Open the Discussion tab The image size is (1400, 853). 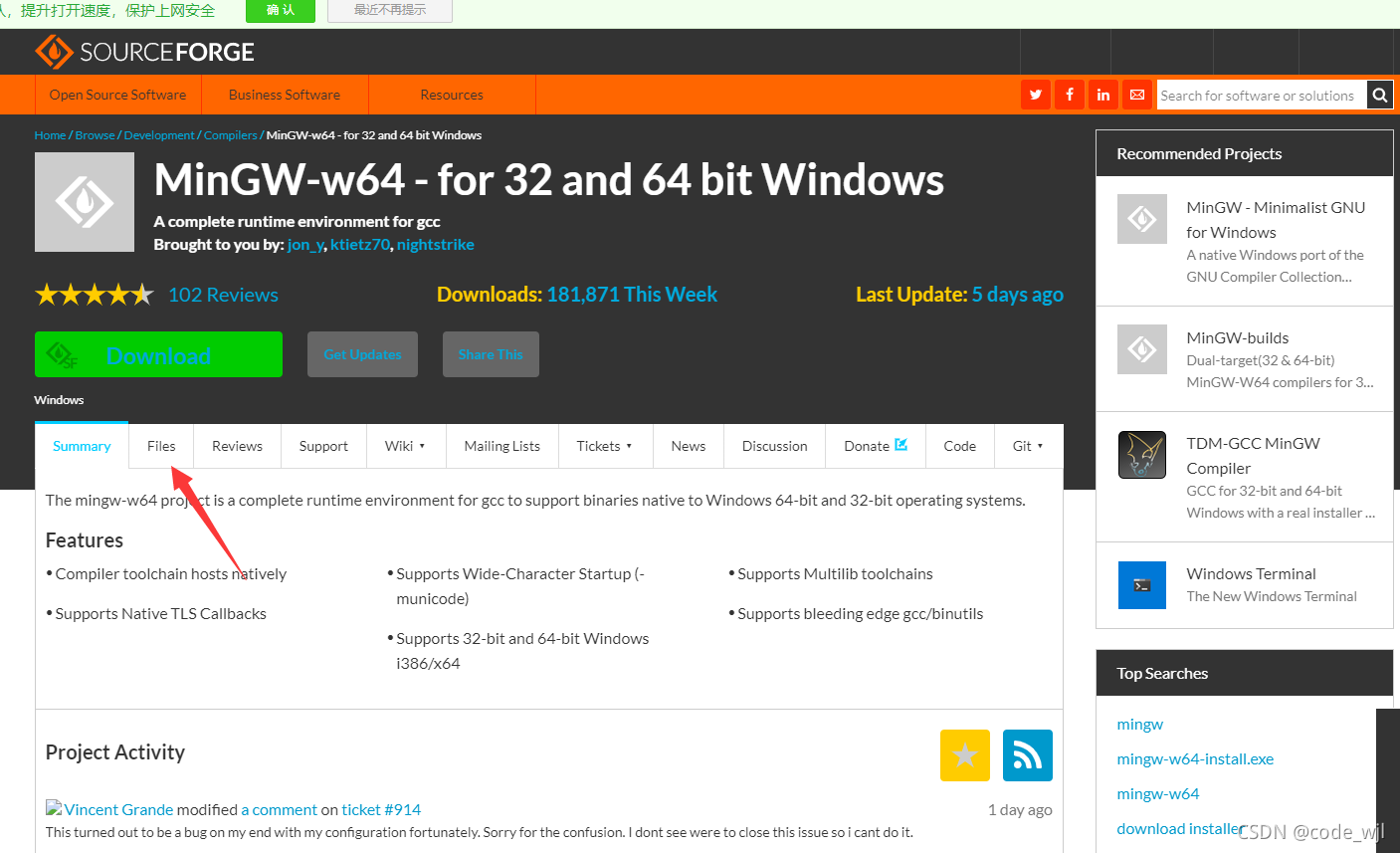point(775,446)
